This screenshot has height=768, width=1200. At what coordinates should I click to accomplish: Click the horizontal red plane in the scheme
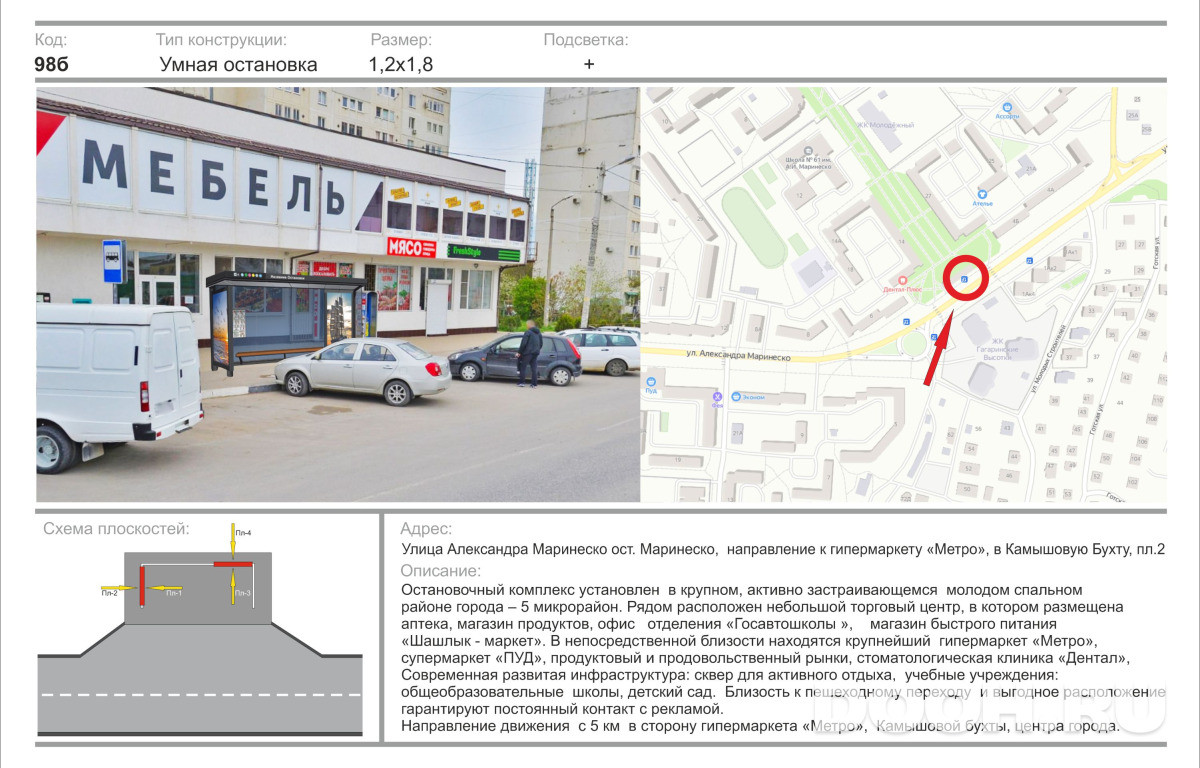[232, 566]
